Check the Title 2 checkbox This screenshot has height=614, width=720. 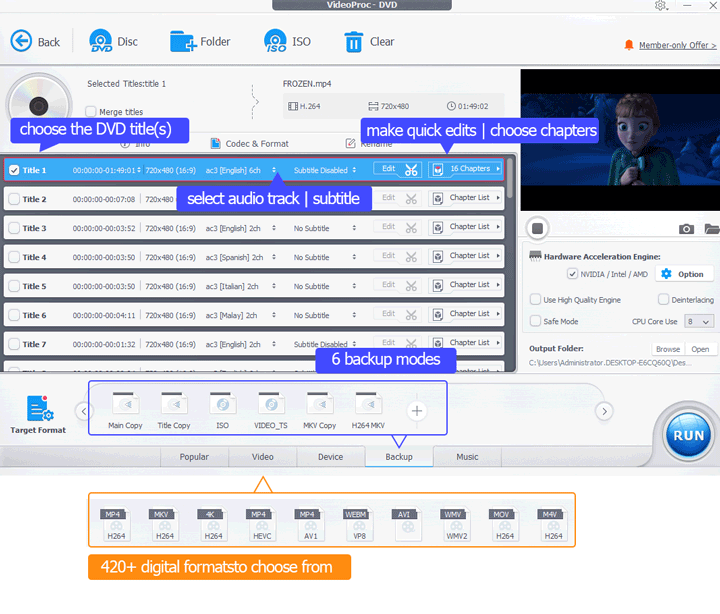tap(14, 199)
